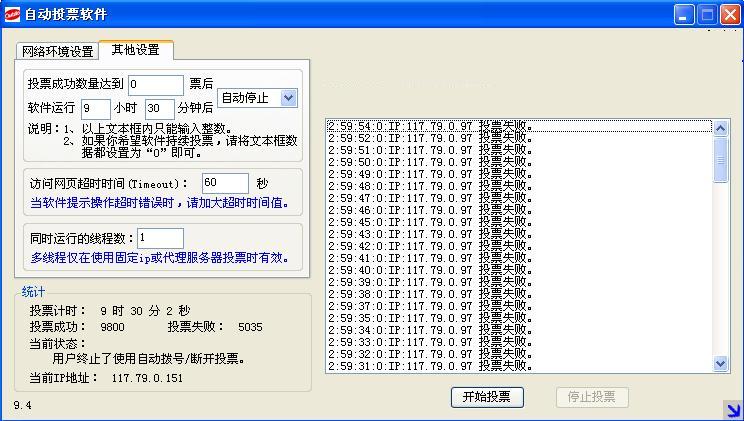Click the log list scroll-down arrow
This screenshot has width=744, height=421.
721,365
